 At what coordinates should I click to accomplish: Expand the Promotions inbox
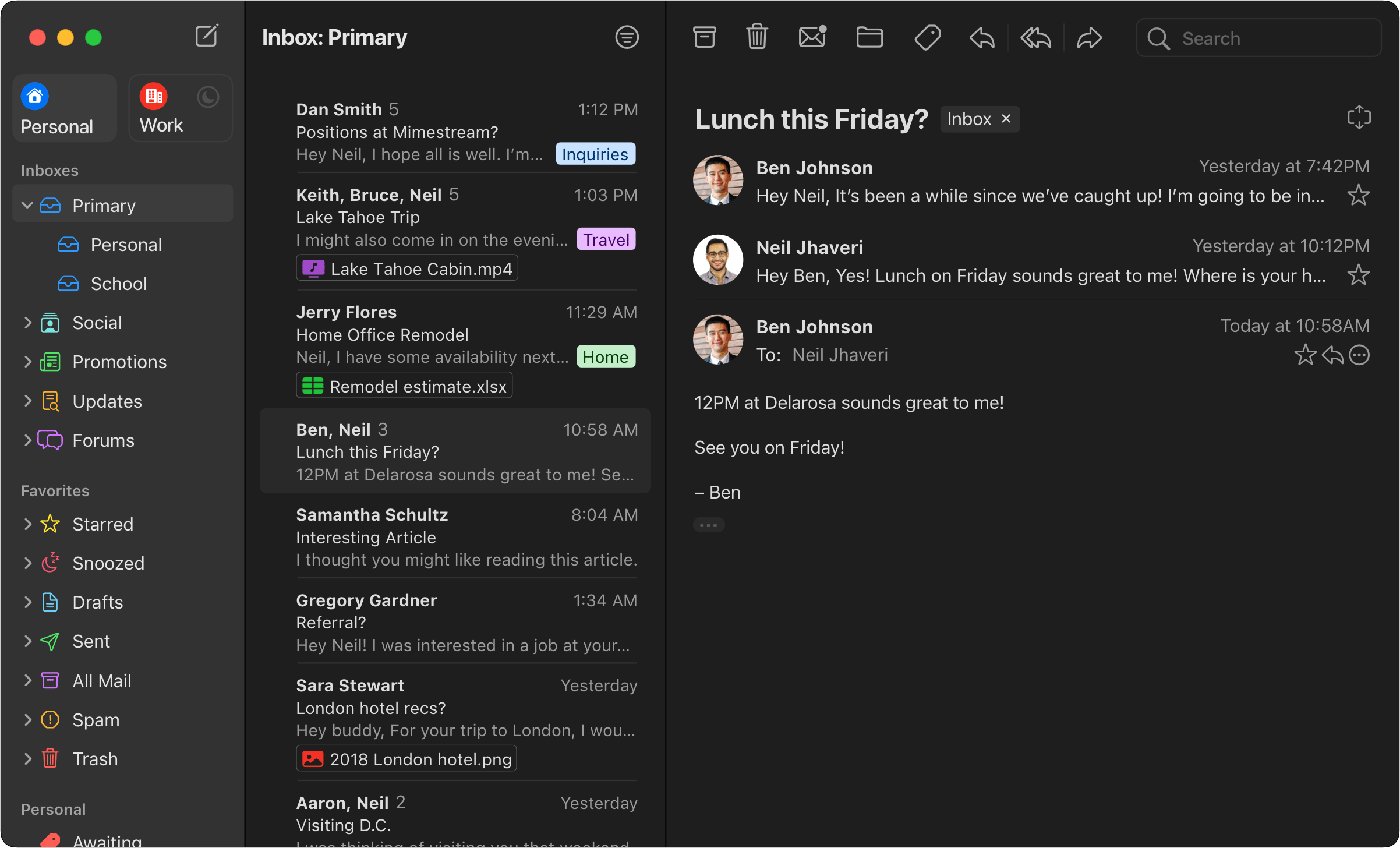point(27,362)
